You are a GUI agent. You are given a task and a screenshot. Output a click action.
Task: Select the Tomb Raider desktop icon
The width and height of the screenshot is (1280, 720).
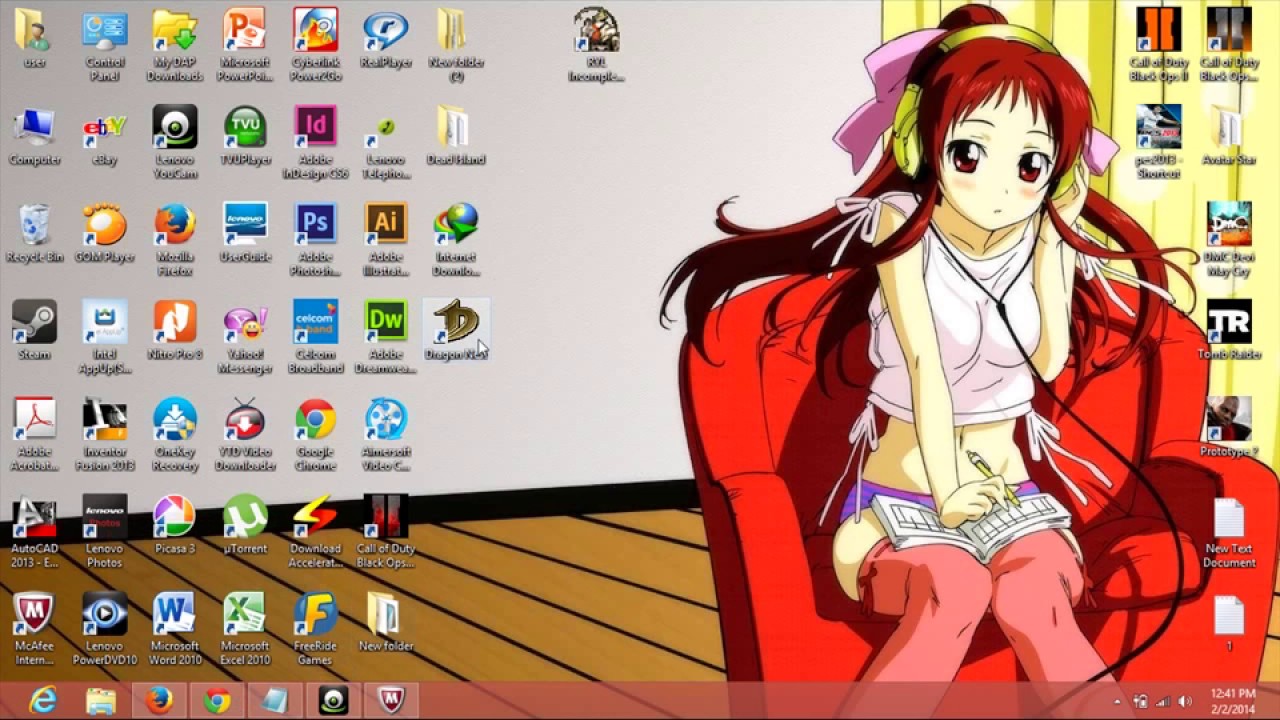(1229, 331)
